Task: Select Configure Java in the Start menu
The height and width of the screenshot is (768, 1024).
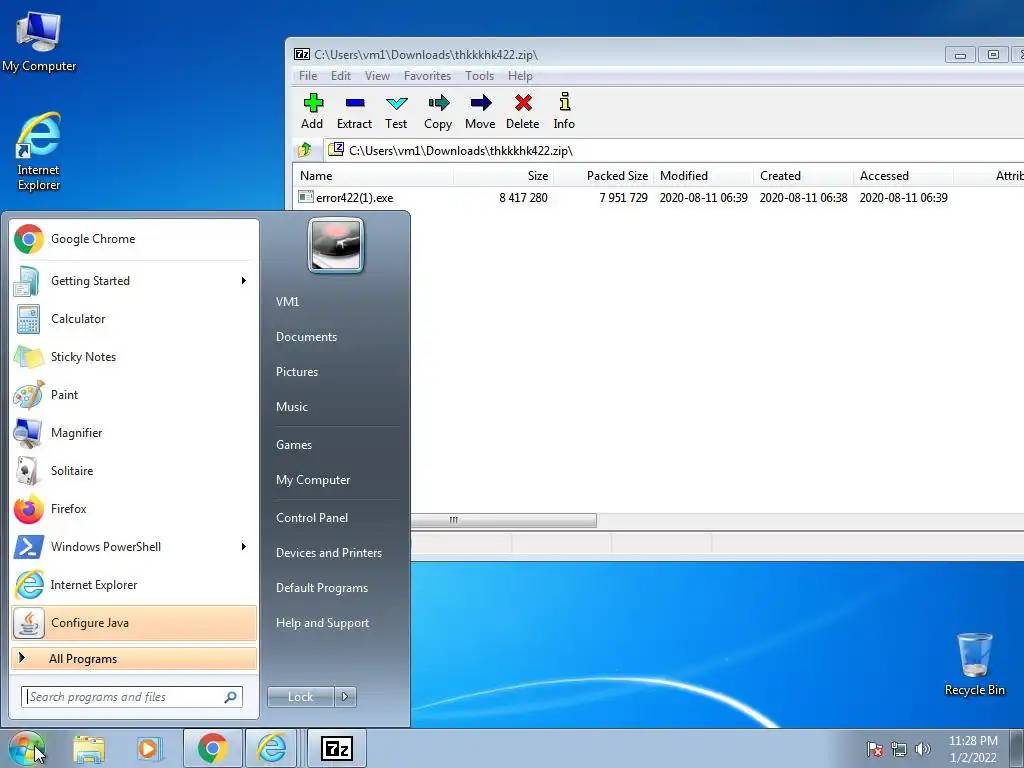Action: [x=134, y=623]
